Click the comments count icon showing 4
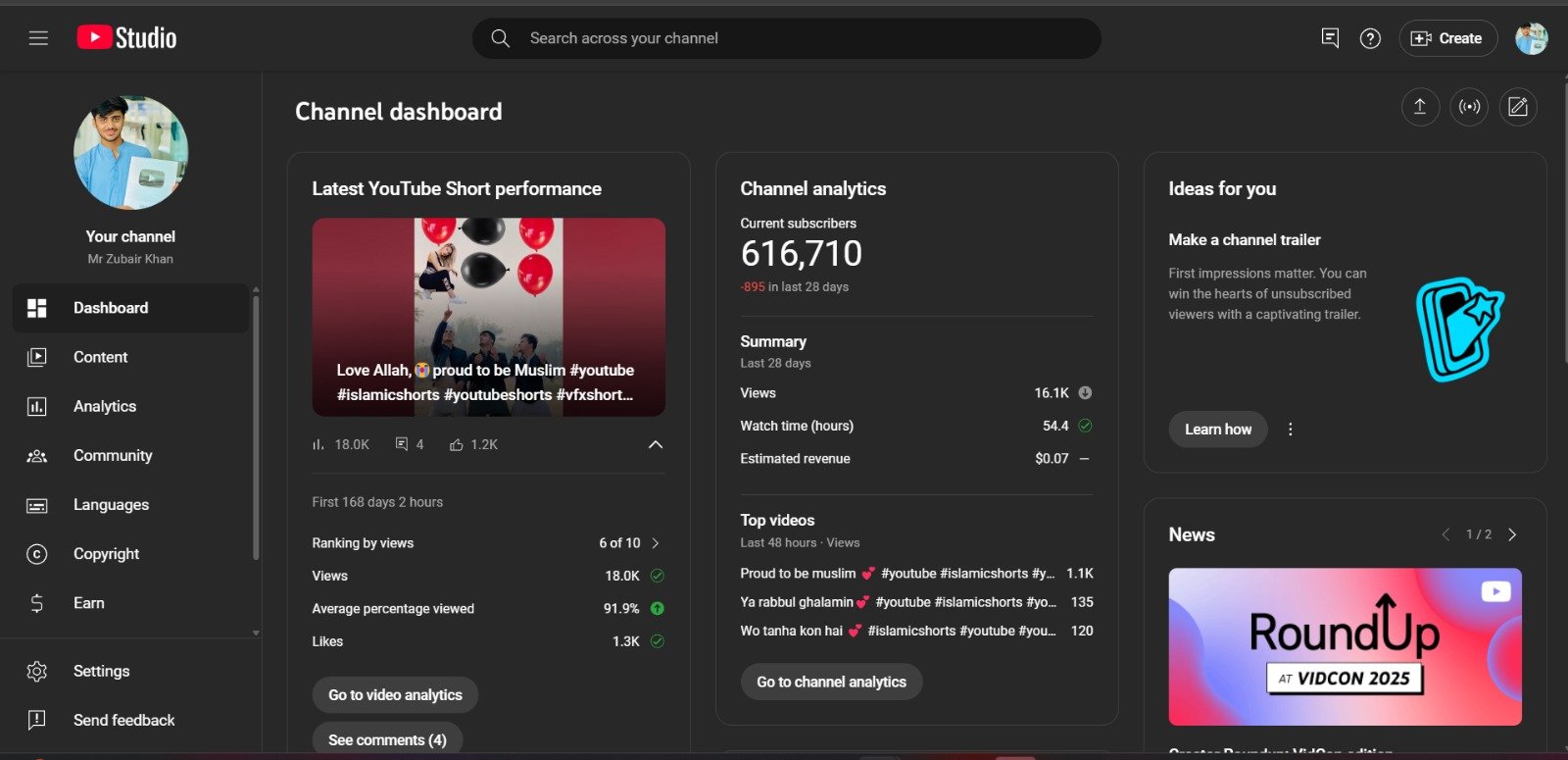Screen dimensions: 1568x760 [402, 444]
